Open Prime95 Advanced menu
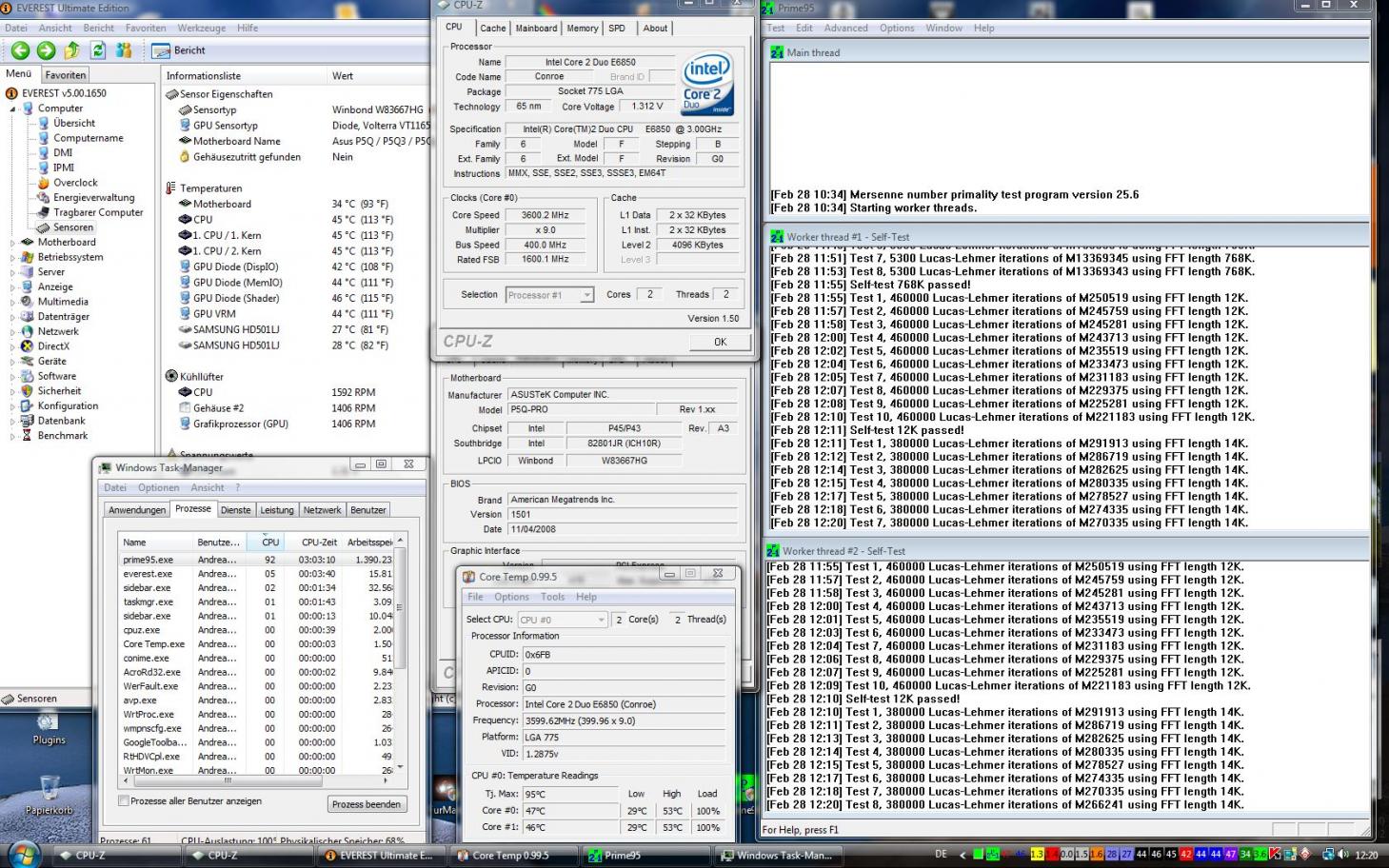 tap(845, 29)
